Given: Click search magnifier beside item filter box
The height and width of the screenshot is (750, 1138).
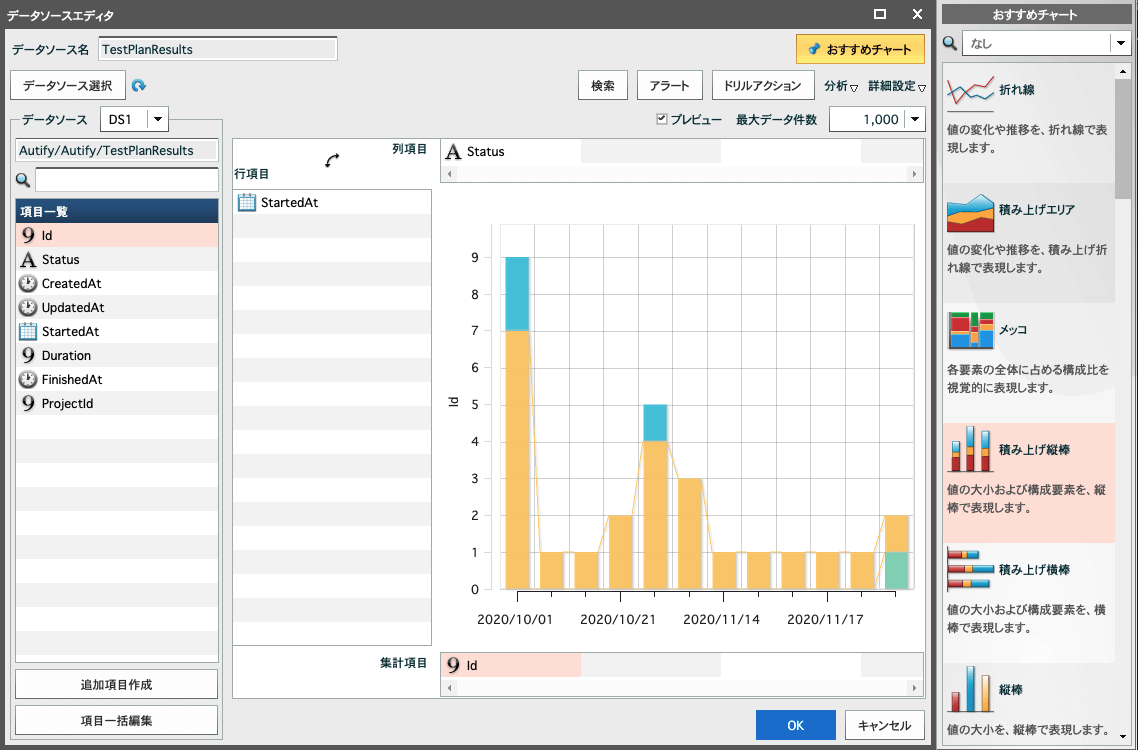Looking at the screenshot, I should coord(23,180).
